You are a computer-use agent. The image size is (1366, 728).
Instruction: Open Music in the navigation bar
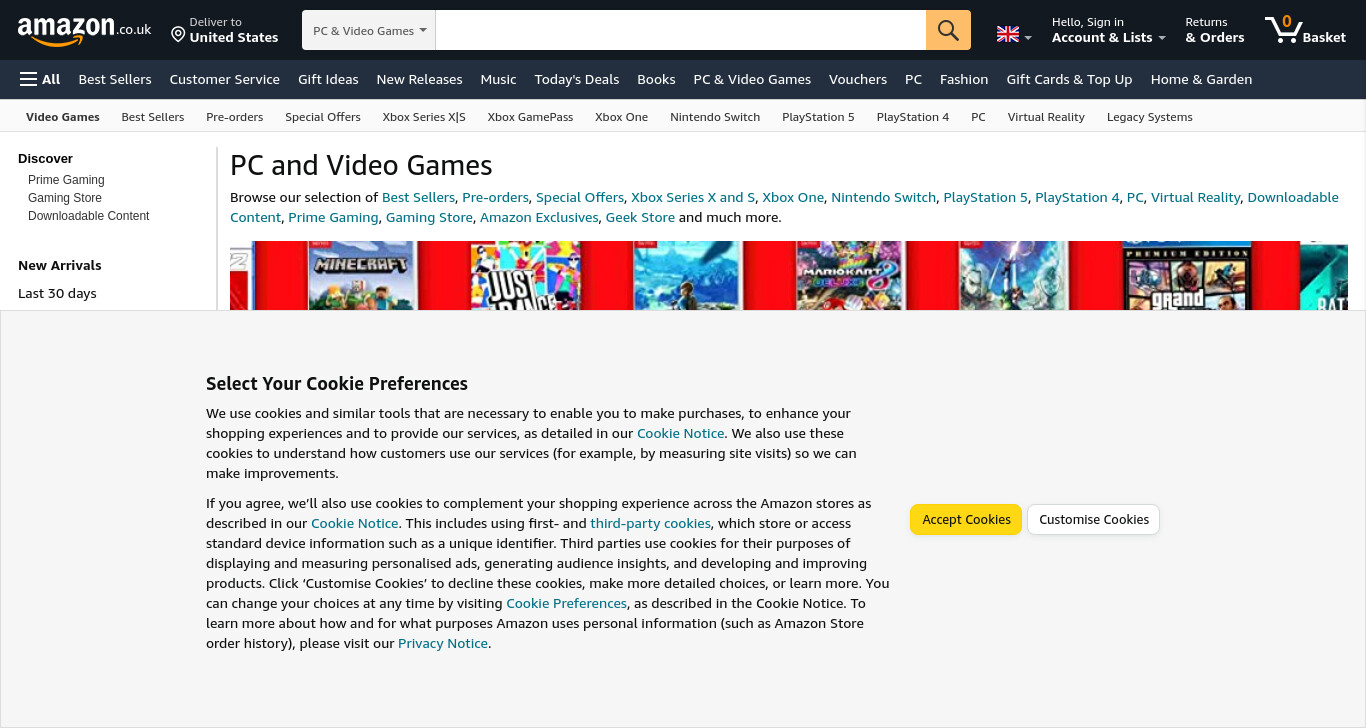pos(498,79)
